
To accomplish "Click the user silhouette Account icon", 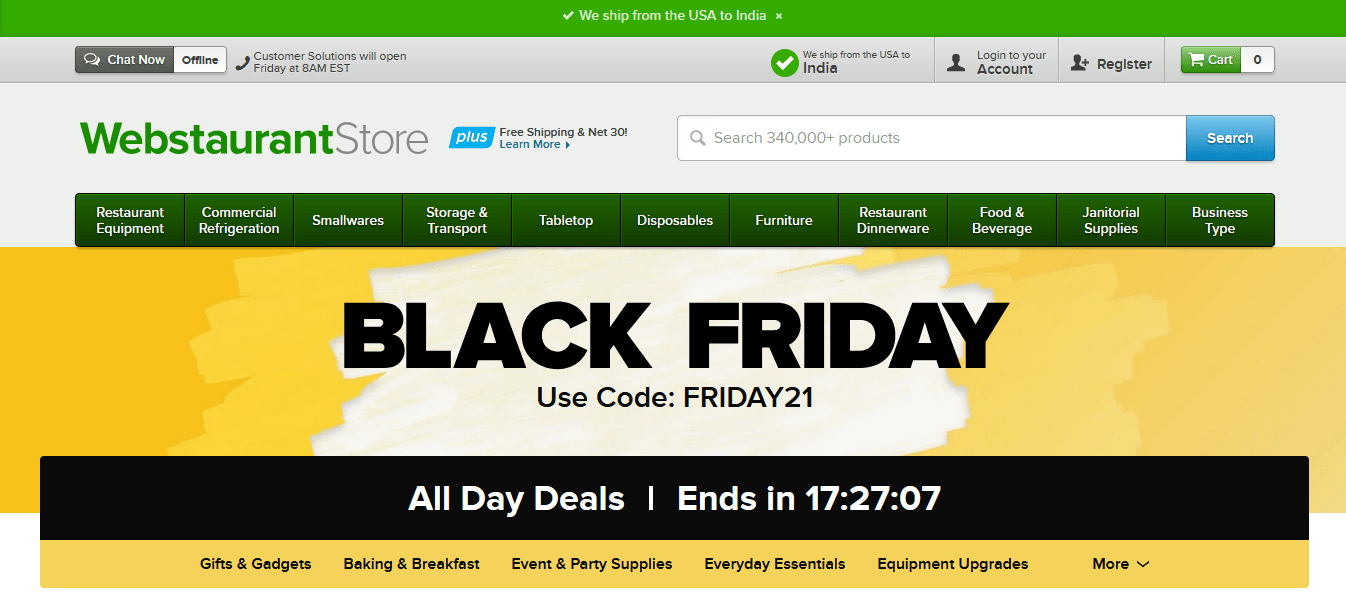I will click(x=956, y=63).
